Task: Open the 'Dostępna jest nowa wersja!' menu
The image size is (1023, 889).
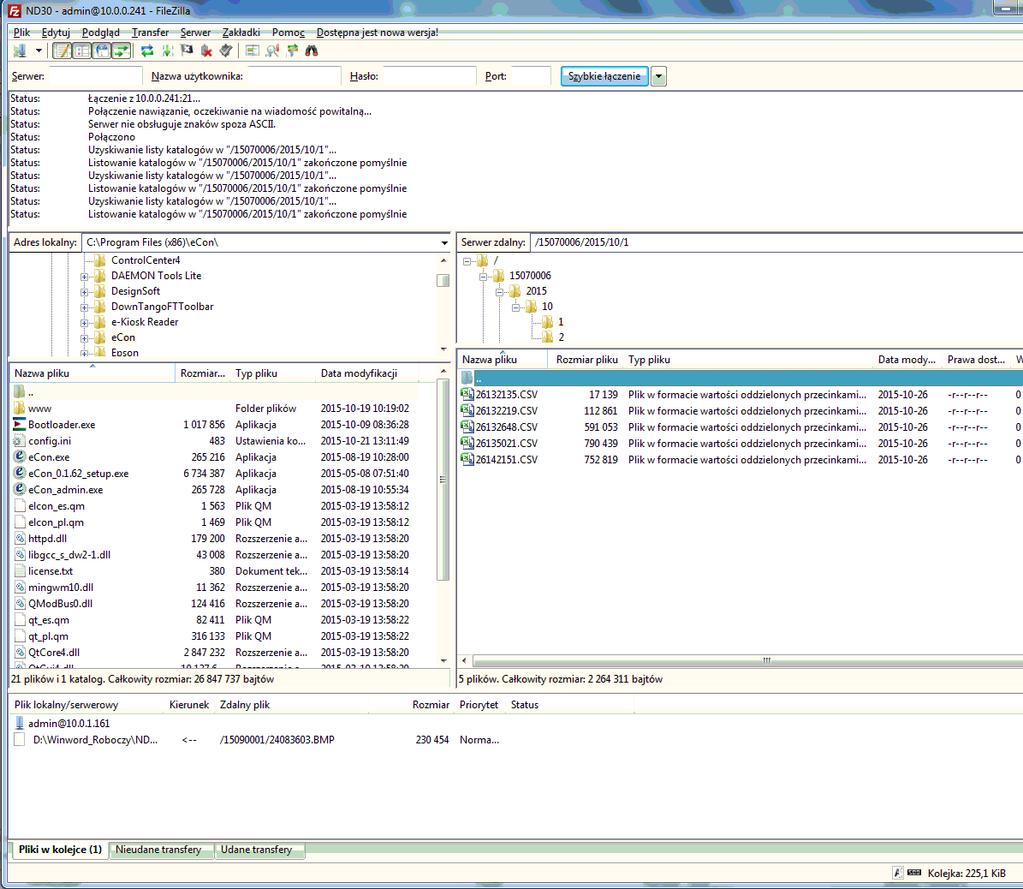Action: (x=378, y=32)
